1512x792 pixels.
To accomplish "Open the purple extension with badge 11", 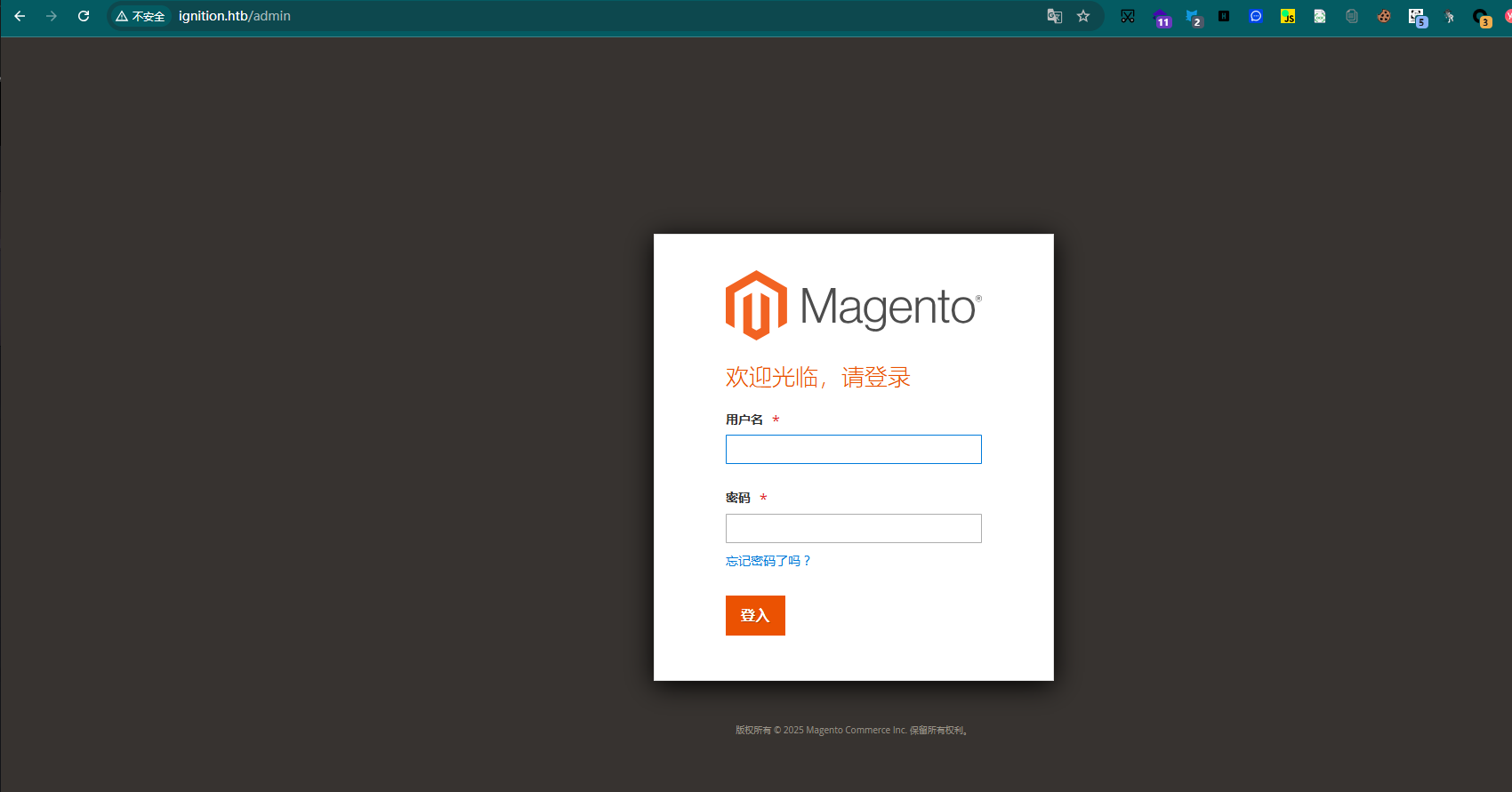I will pyautogui.click(x=1161, y=17).
